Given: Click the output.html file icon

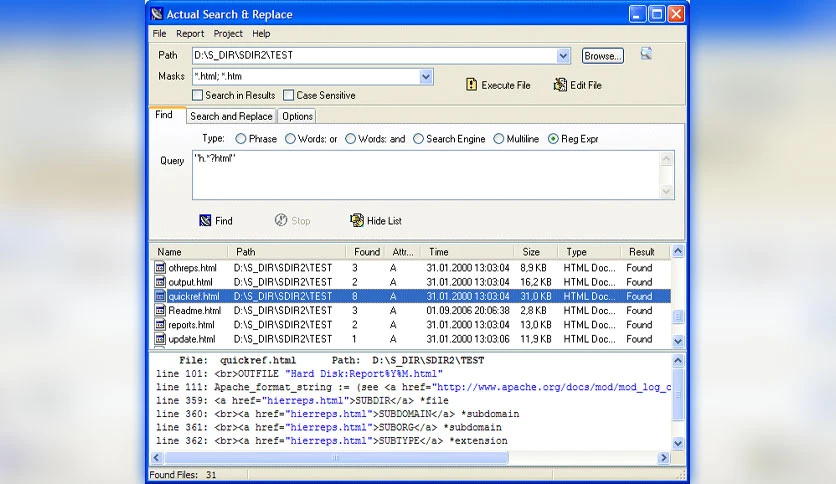Looking at the screenshot, I should [160, 282].
